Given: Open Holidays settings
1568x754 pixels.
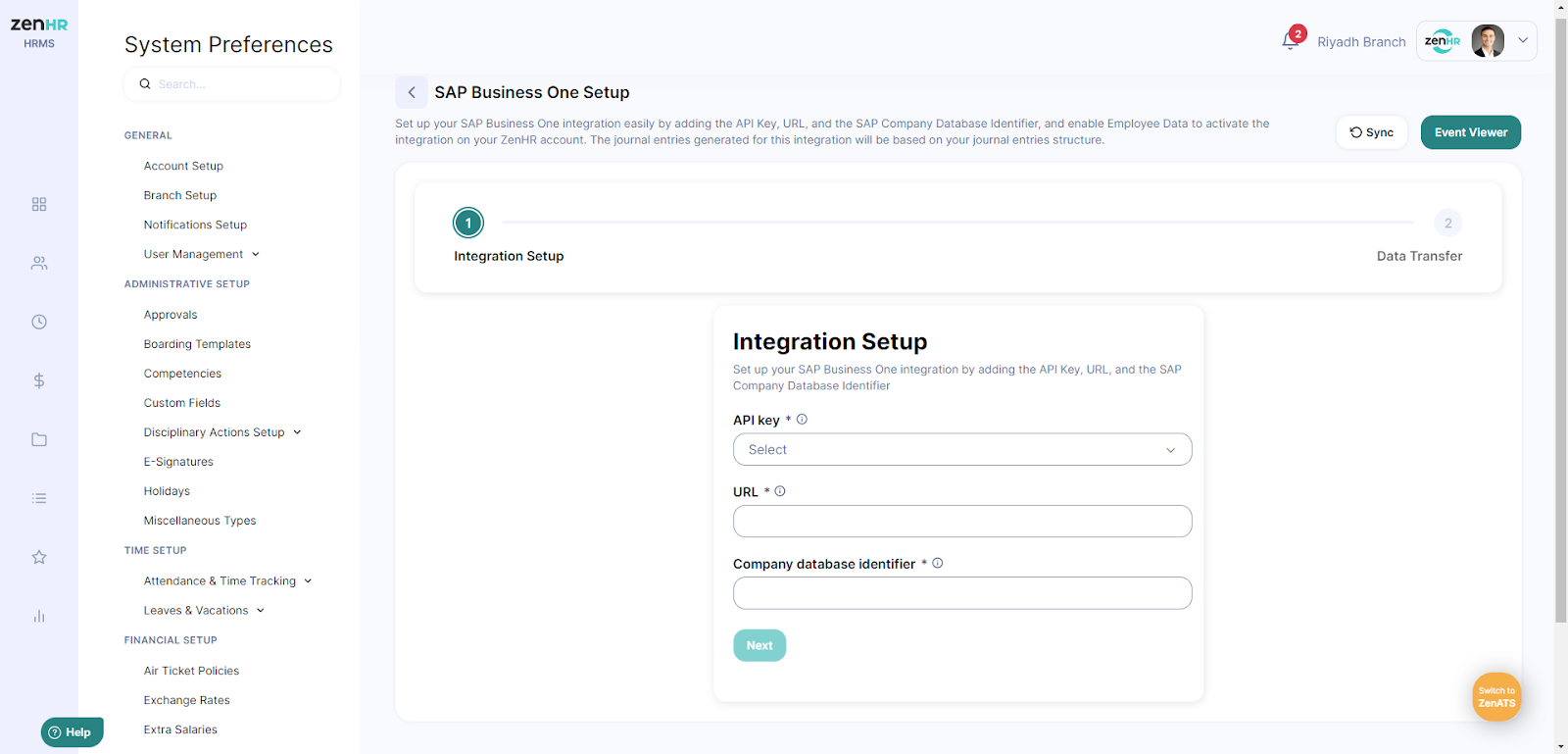Looking at the screenshot, I should [x=167, y=491].
